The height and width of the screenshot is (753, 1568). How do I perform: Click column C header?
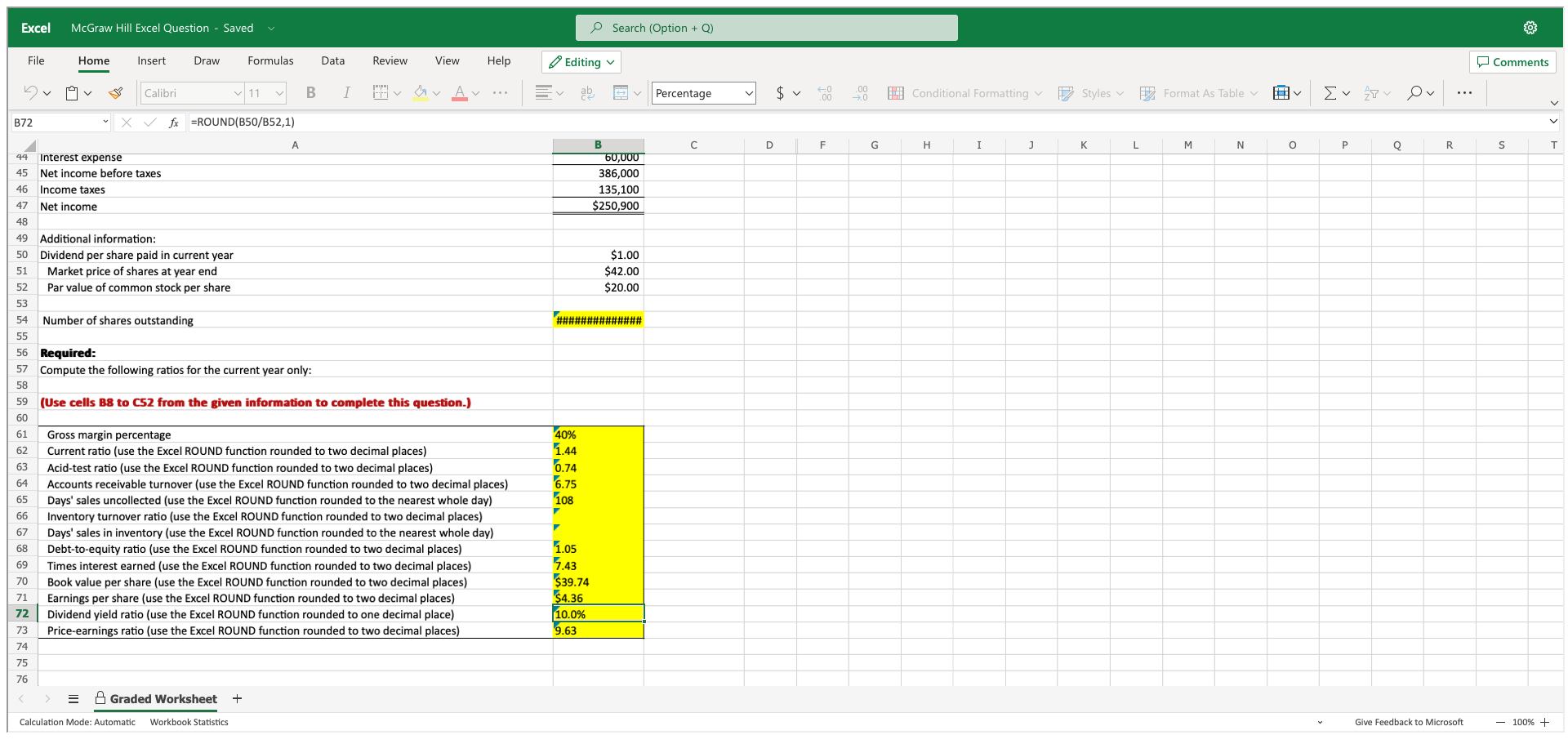coord(693,145)
